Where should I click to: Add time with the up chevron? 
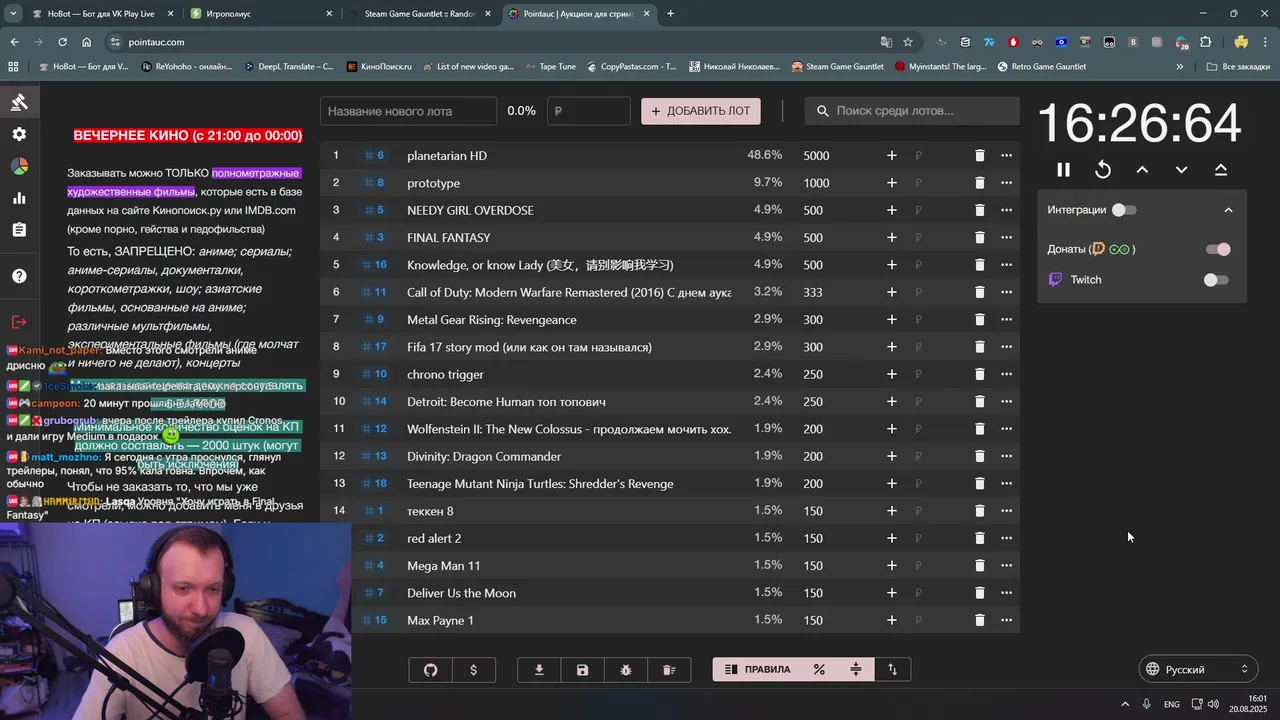[1142, 170]
